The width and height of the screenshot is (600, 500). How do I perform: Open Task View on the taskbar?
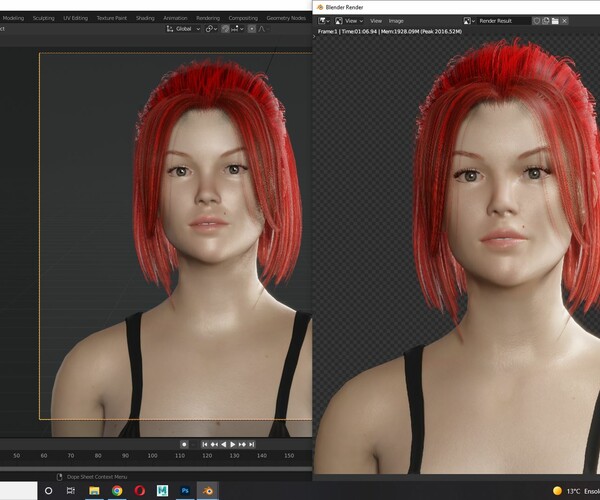pos(71,490)
